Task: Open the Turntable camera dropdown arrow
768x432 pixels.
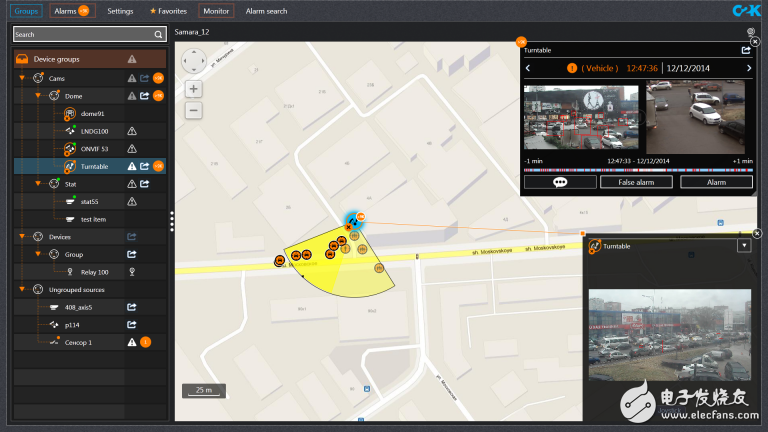Action: tap(743, 245)
